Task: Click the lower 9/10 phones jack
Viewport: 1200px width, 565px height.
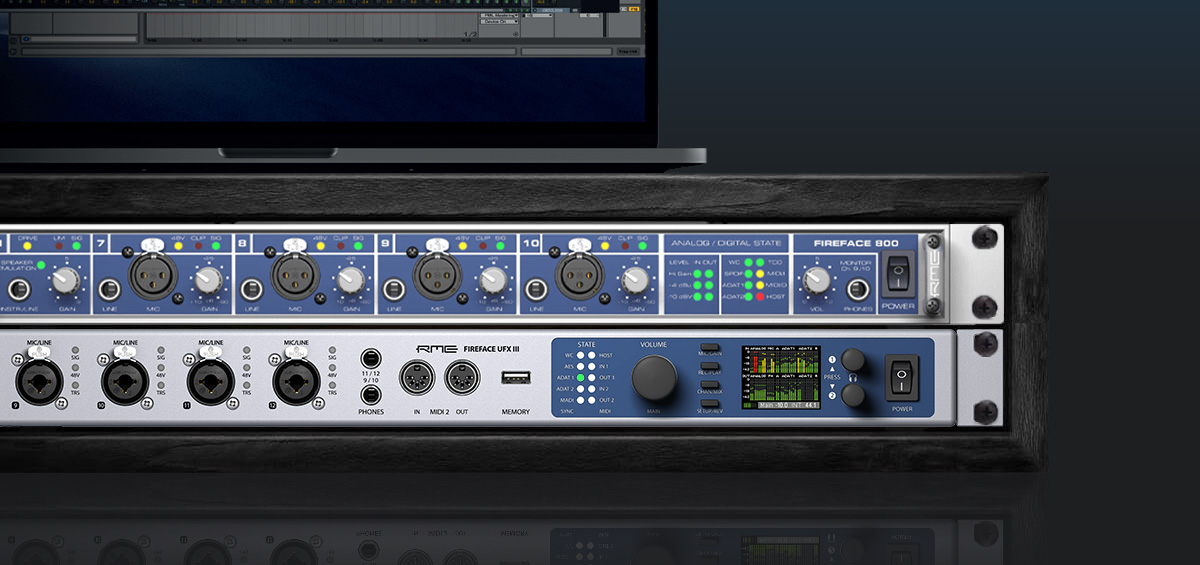Action: point(371,394)
